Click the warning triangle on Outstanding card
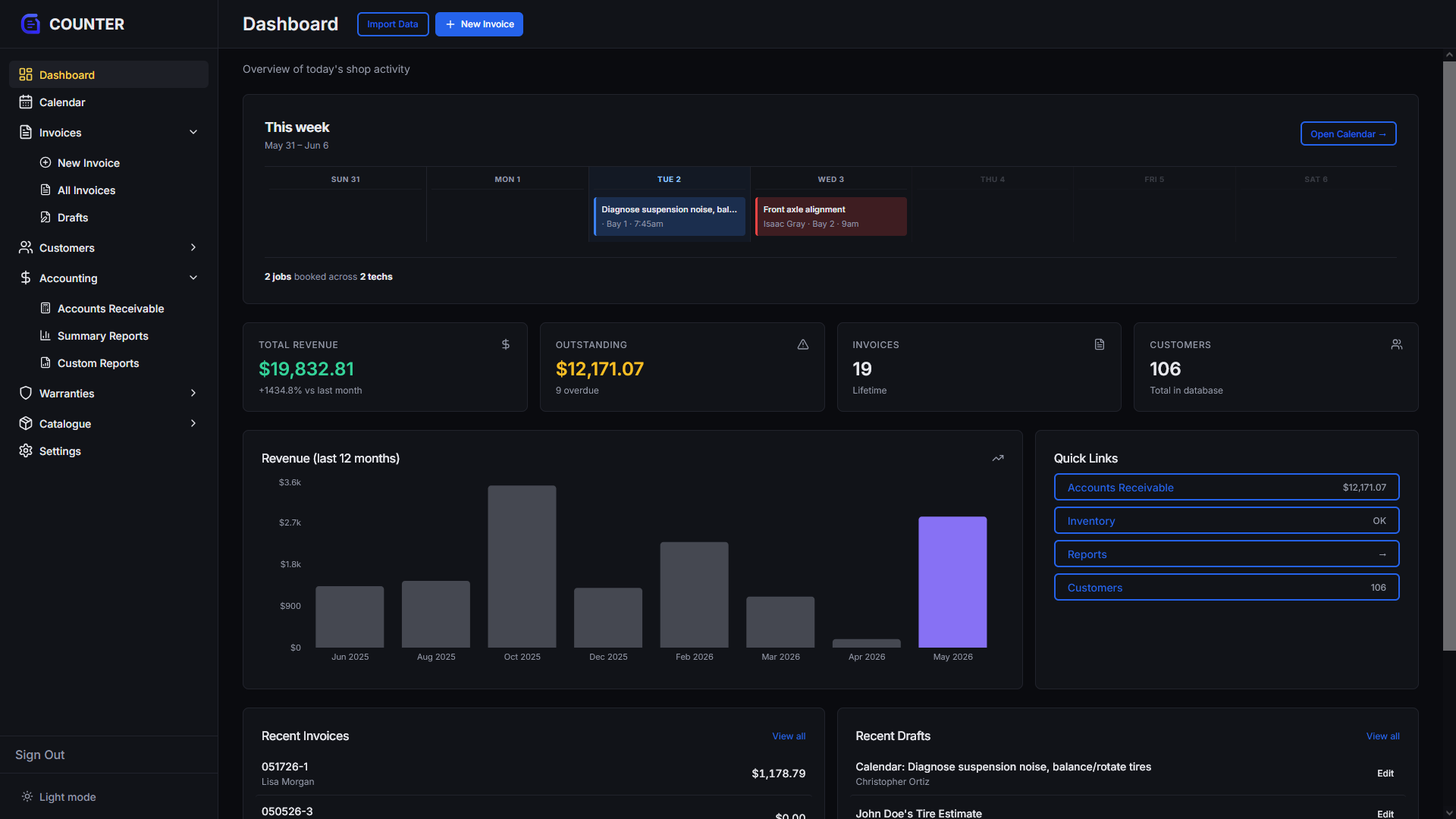Viewport: 1456px width, 819px height. point(803,344)
